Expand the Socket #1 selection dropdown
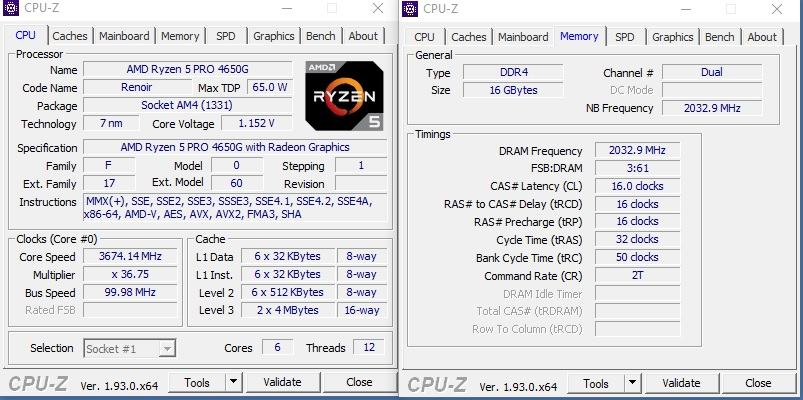The image size is (803, 400). pos(167,349)
